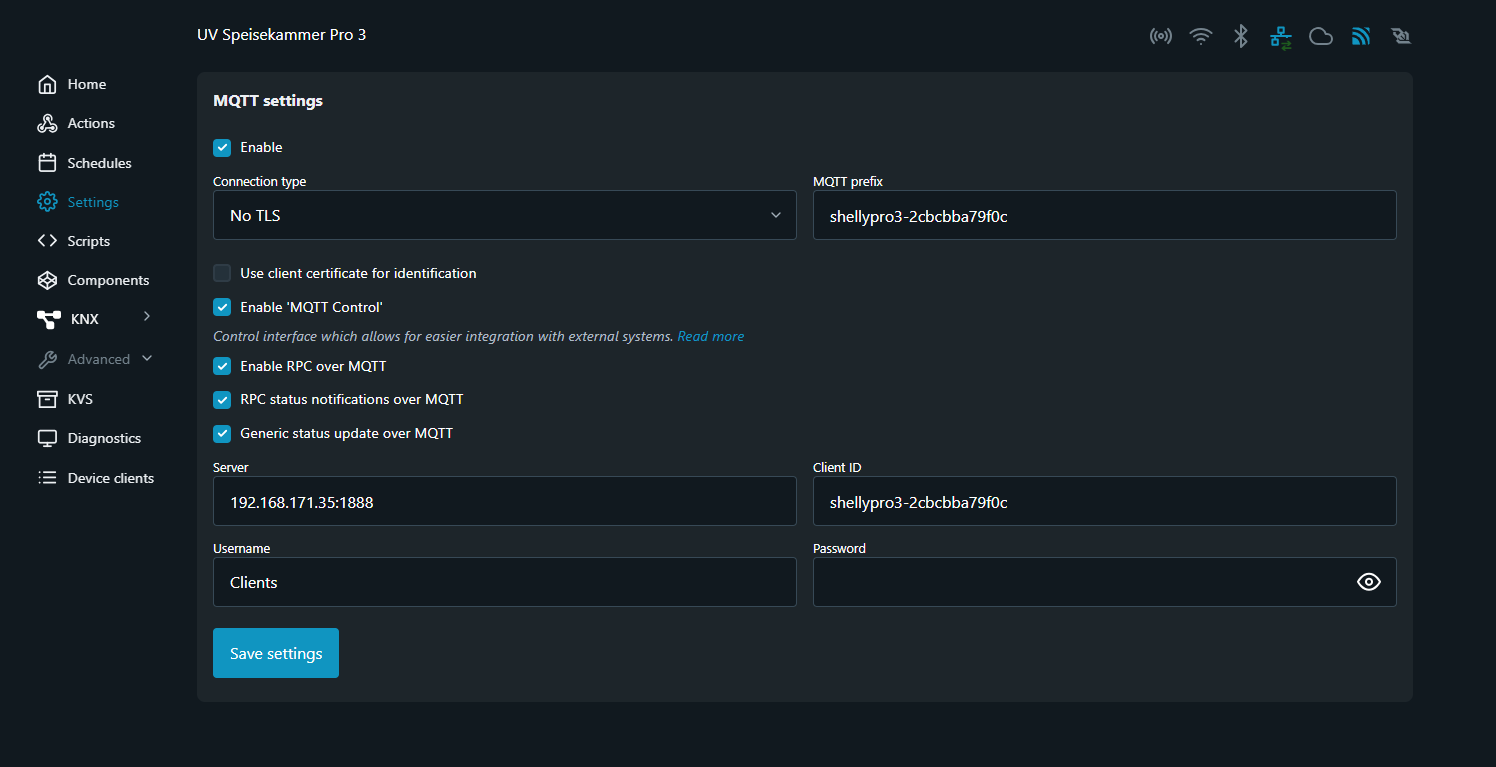Toggle 'Enable RPC over MQTT' checkbox
Viewport: 1496px width, 767px height.
click(x=222, y=366)
